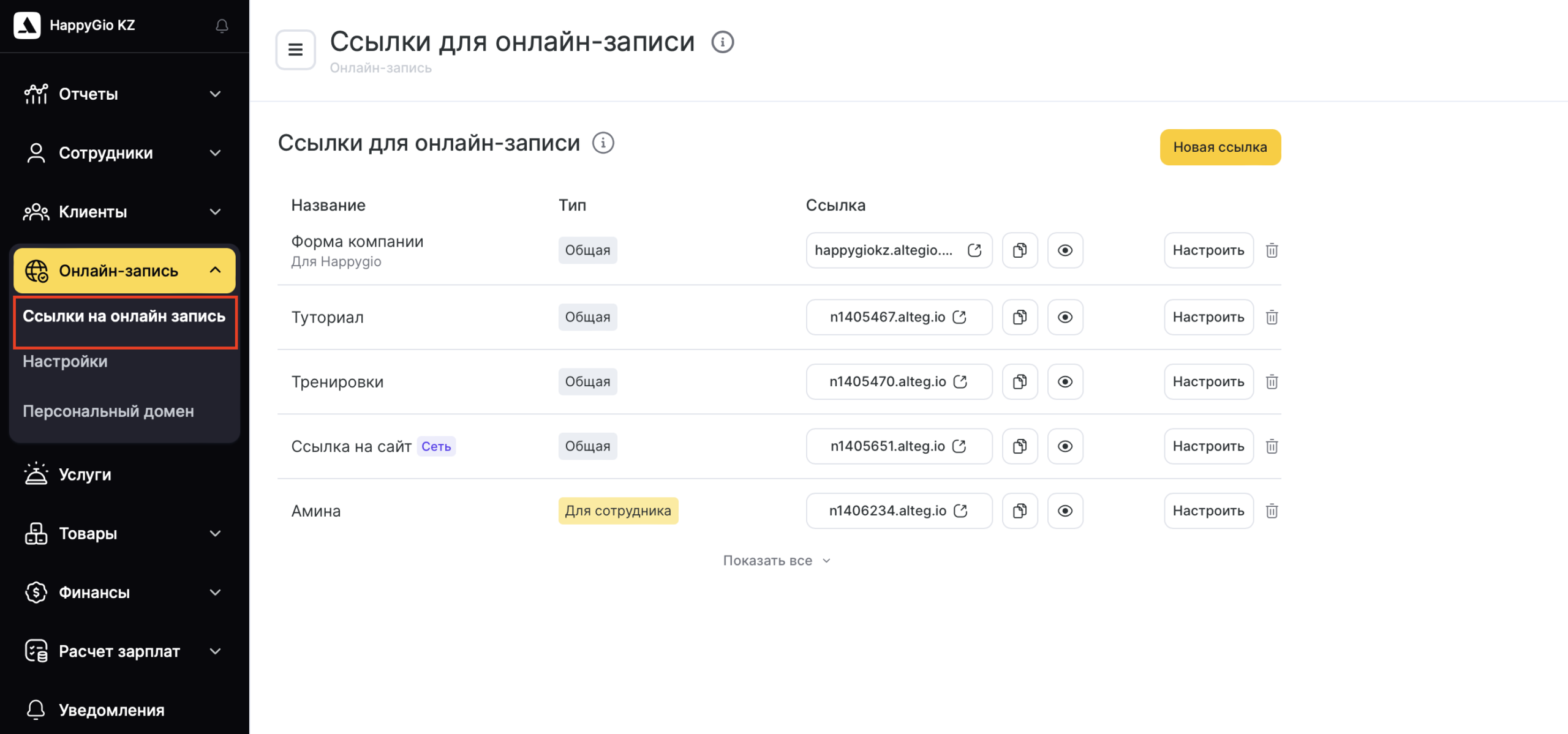Open Настройки under Онлайн-запись
This screenshot has width=1568, height=734.
[x=66, y=362]
